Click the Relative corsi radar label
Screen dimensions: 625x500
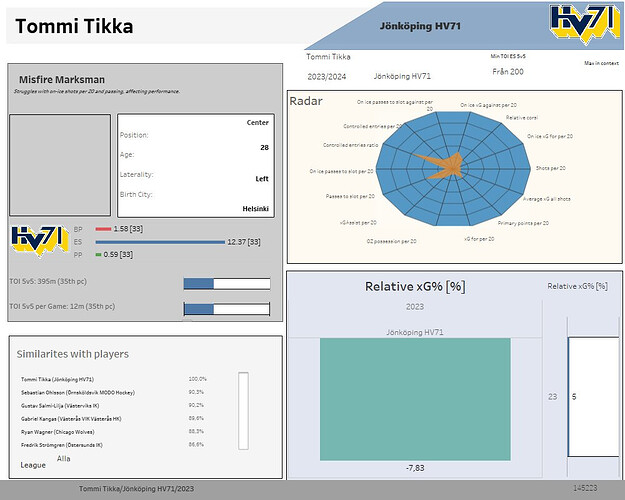coord(522,118)
